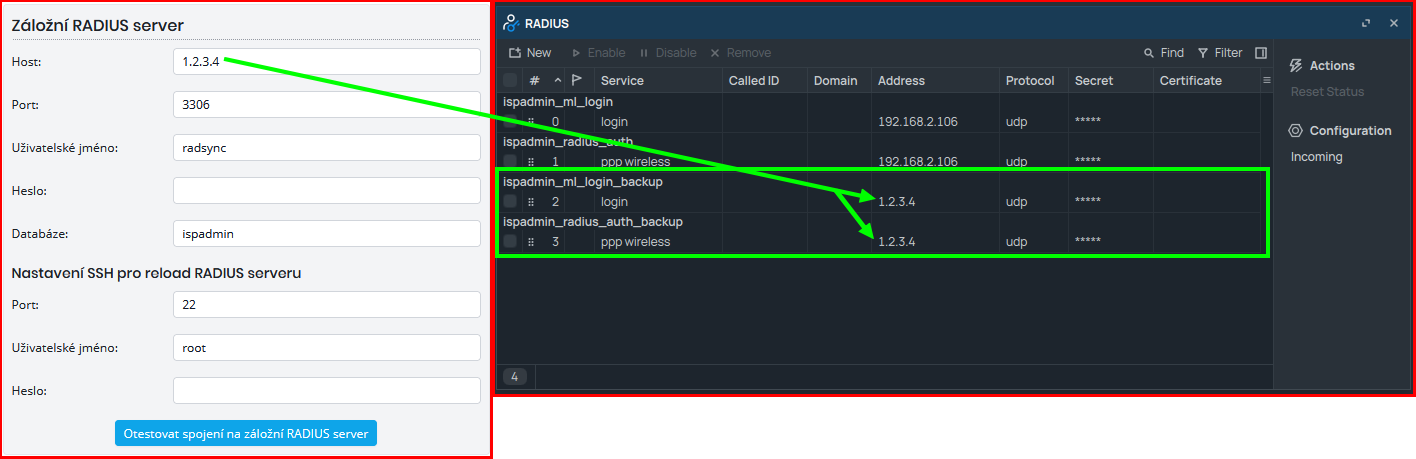Click the drag handle of row 3

(x=531, y=242)
